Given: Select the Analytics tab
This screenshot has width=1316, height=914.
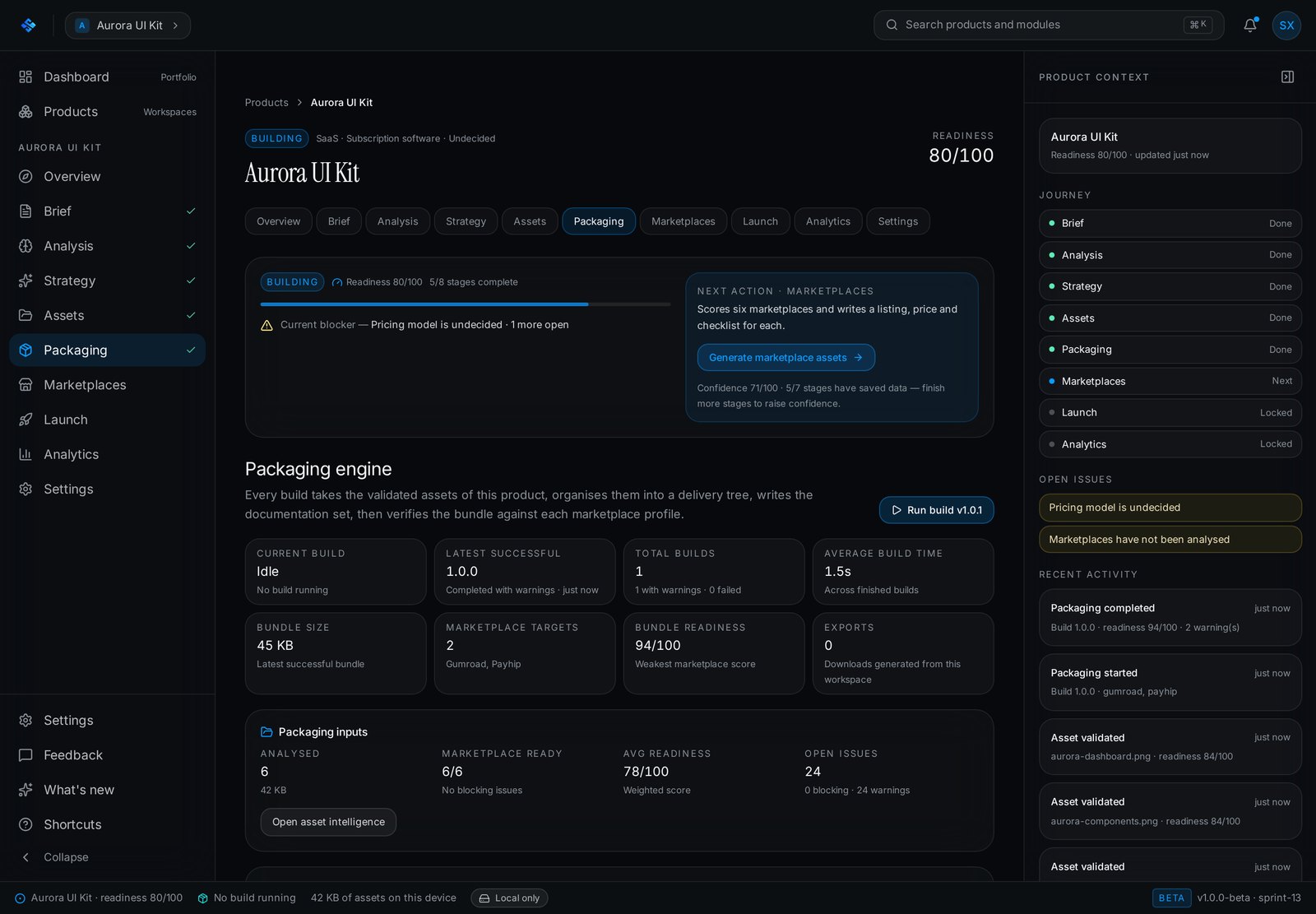Looking at the screenshot, I should click(x=827, y=221).
